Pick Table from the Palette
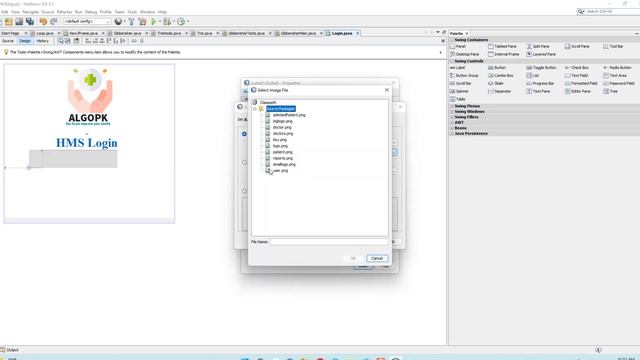Screen dimensions: 640x360 pos(458,99)
